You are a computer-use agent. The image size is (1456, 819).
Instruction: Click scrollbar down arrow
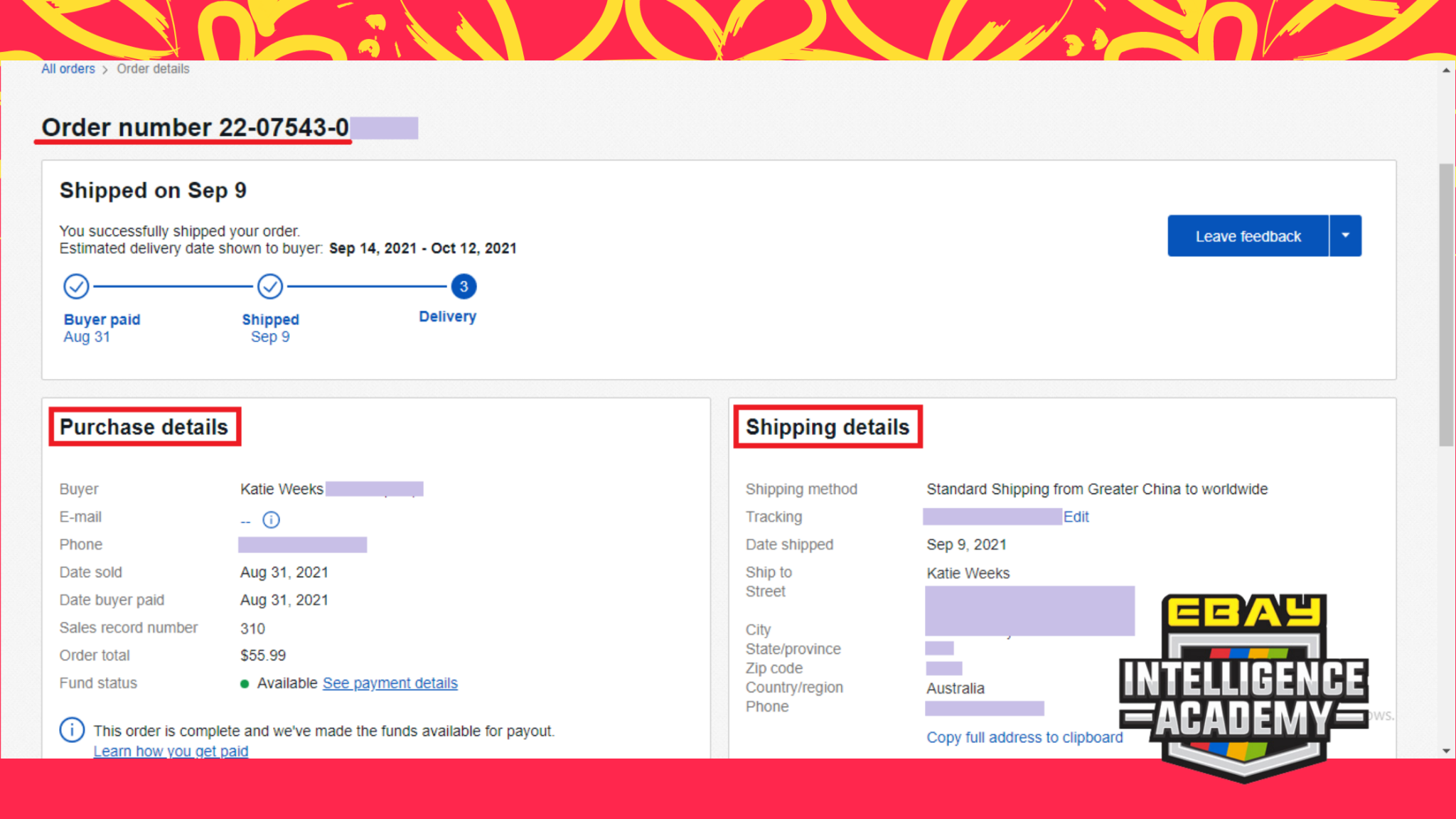(x=1446, y=751)
